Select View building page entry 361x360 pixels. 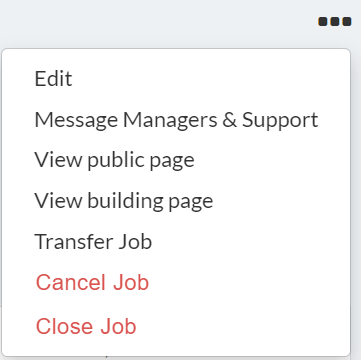(x=124, y=201)
